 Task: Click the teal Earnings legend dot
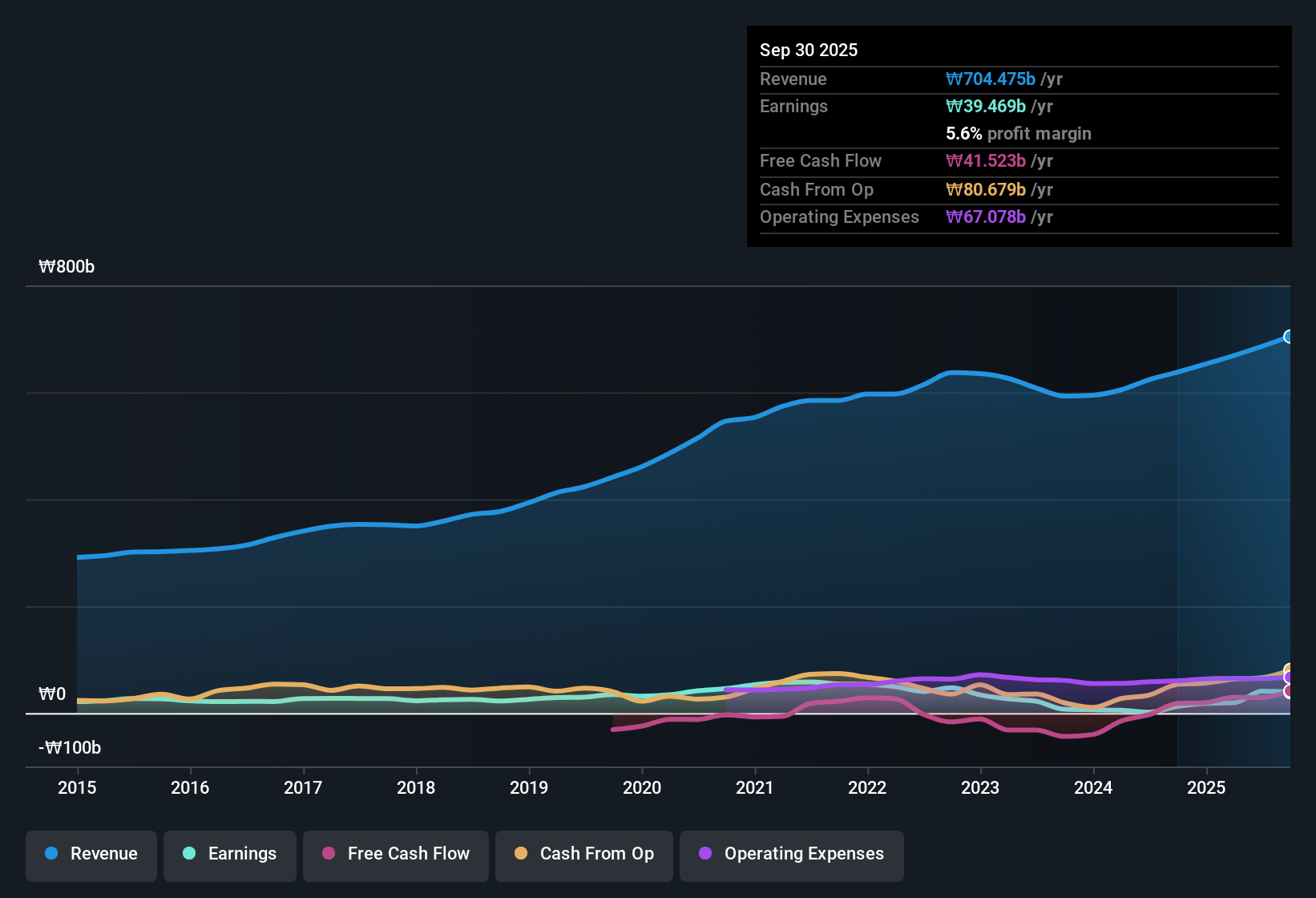[x=189, y=854]
